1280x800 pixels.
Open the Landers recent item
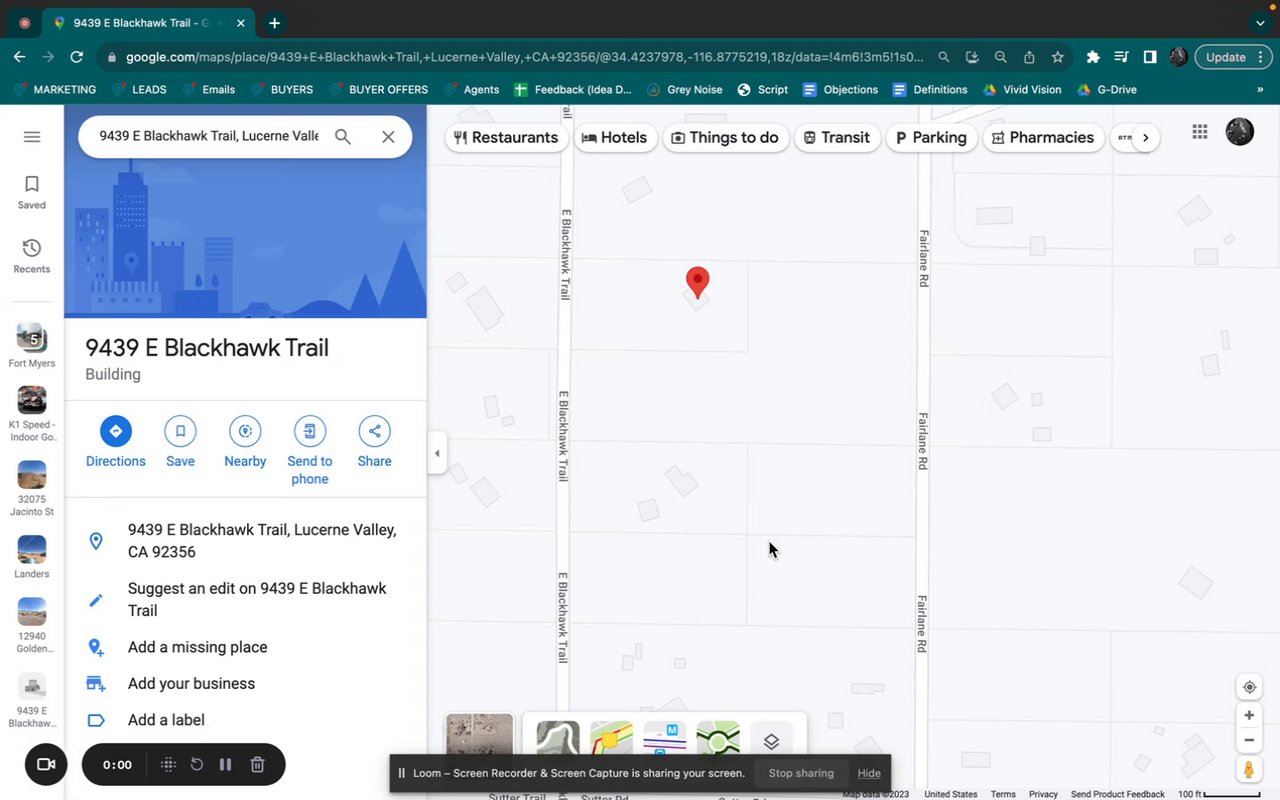[x=32, y=558]
